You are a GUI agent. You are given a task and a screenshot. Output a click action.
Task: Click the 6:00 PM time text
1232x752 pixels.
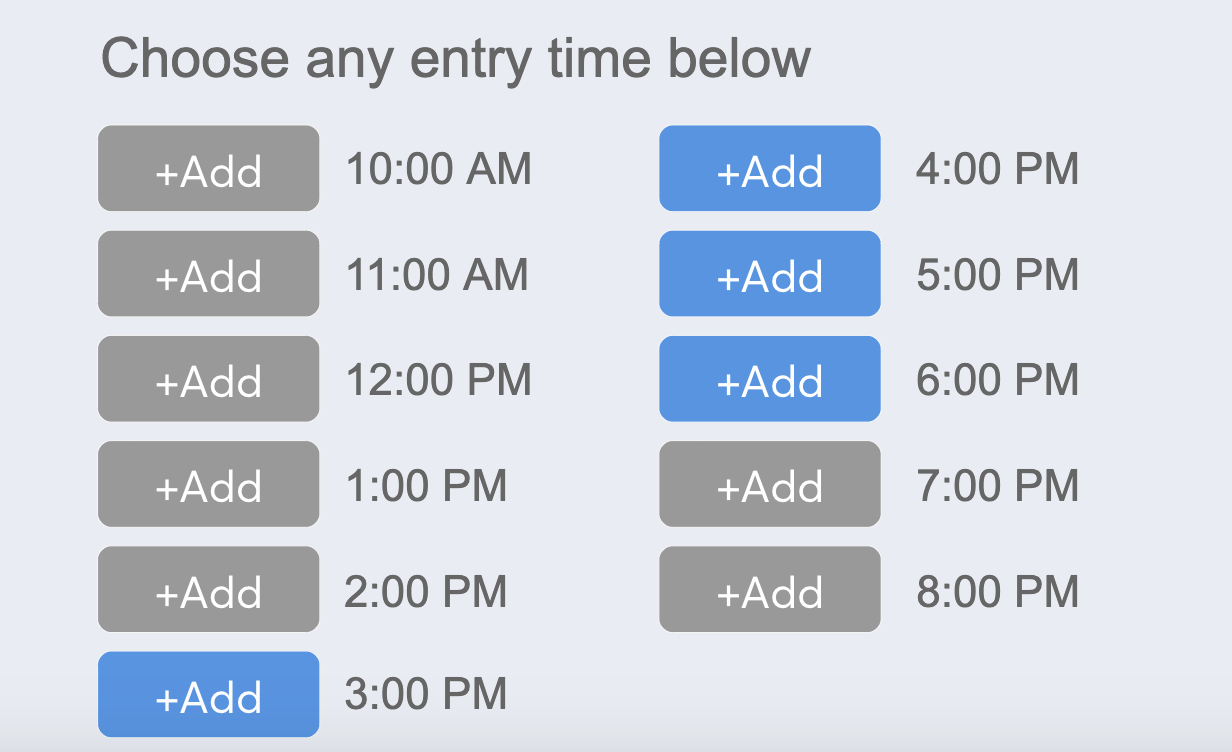click(996, 379)
